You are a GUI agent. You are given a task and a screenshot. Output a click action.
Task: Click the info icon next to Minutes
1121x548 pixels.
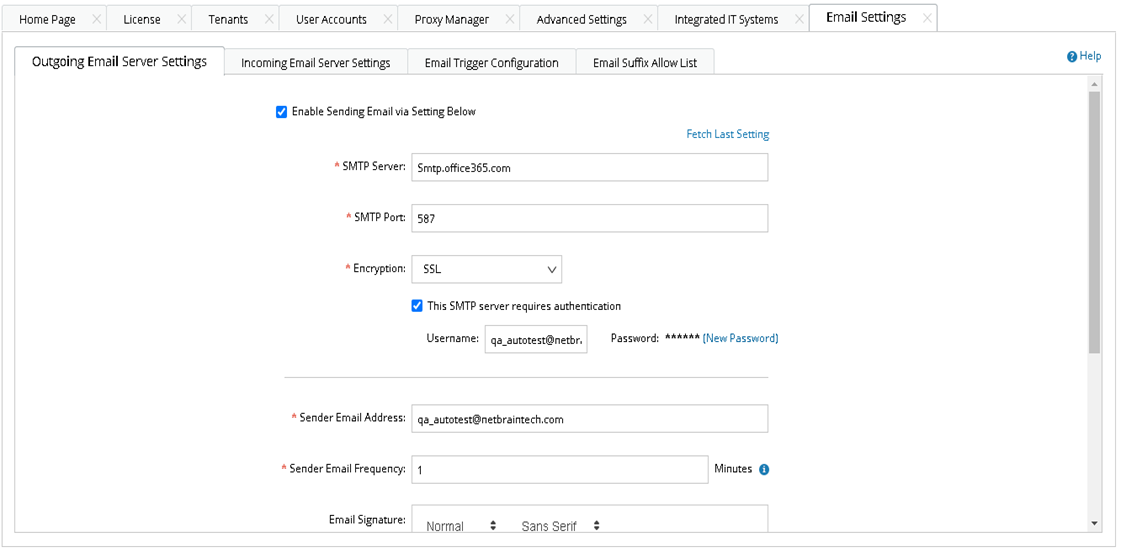coord(764,469)
